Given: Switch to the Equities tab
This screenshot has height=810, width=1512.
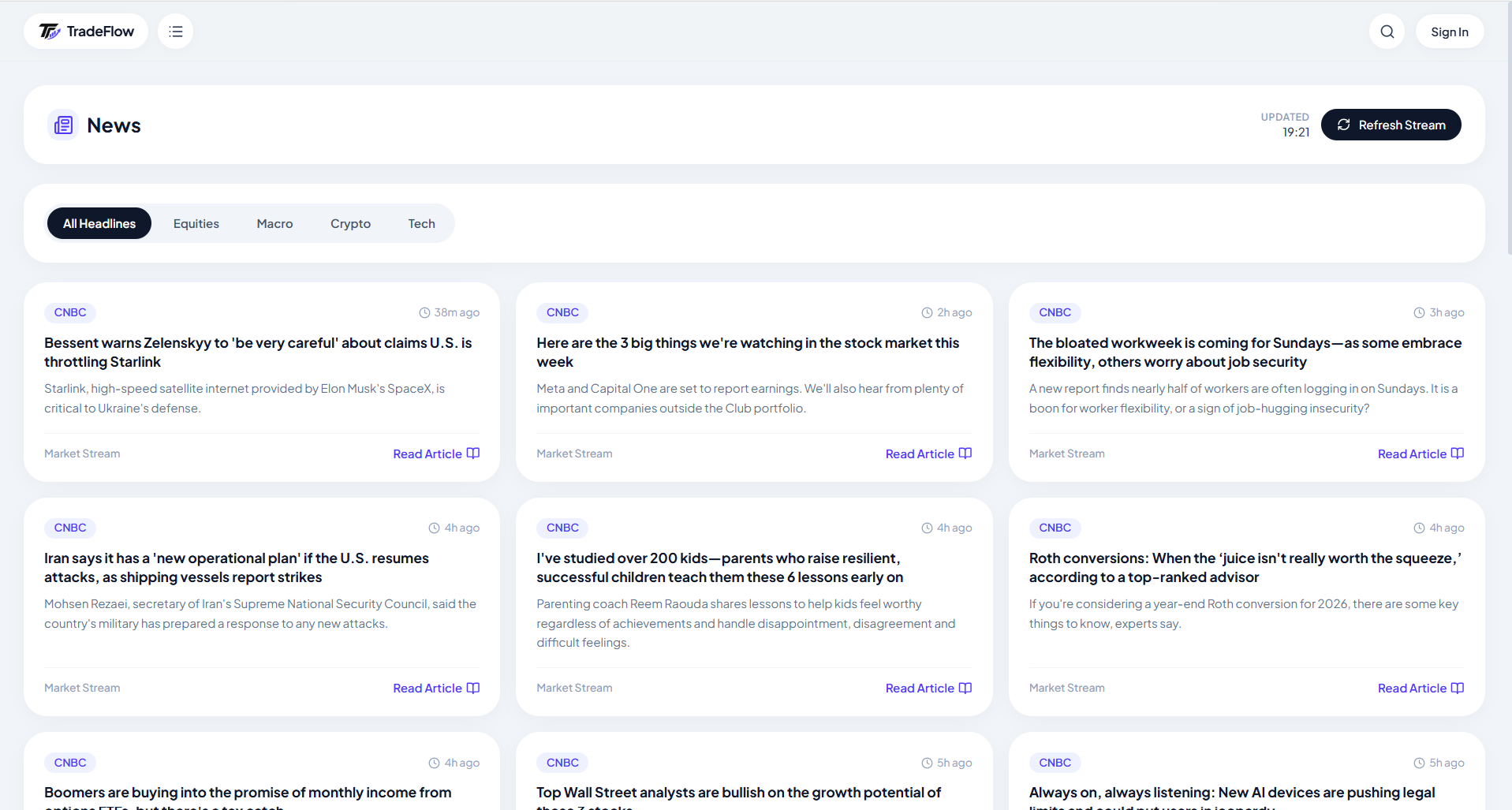Looking at the screenshot, I should click(196, 223).
